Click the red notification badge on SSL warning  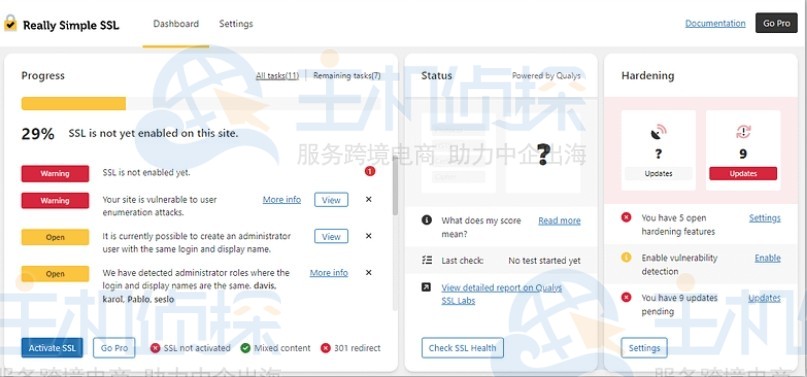point(370,171)
